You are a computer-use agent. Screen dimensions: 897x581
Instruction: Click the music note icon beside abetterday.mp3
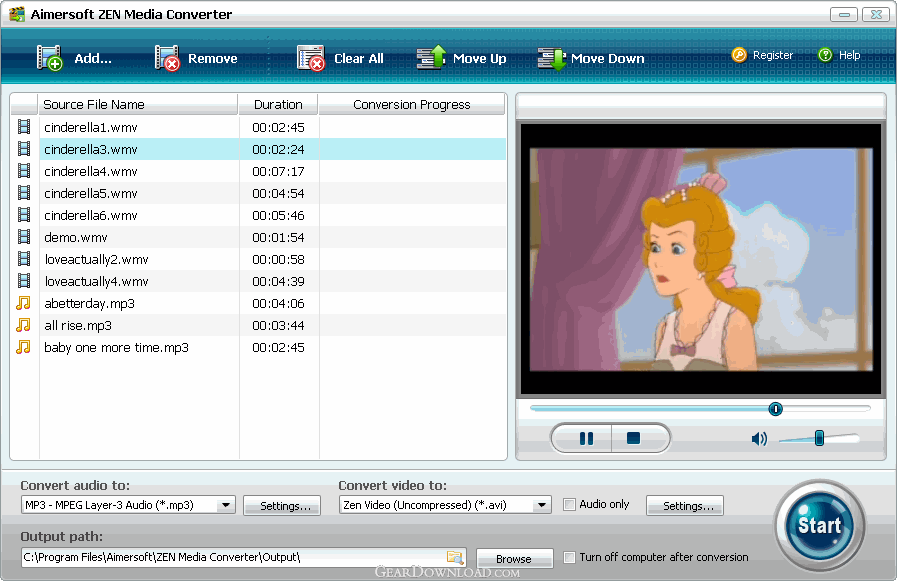point(23,303)
